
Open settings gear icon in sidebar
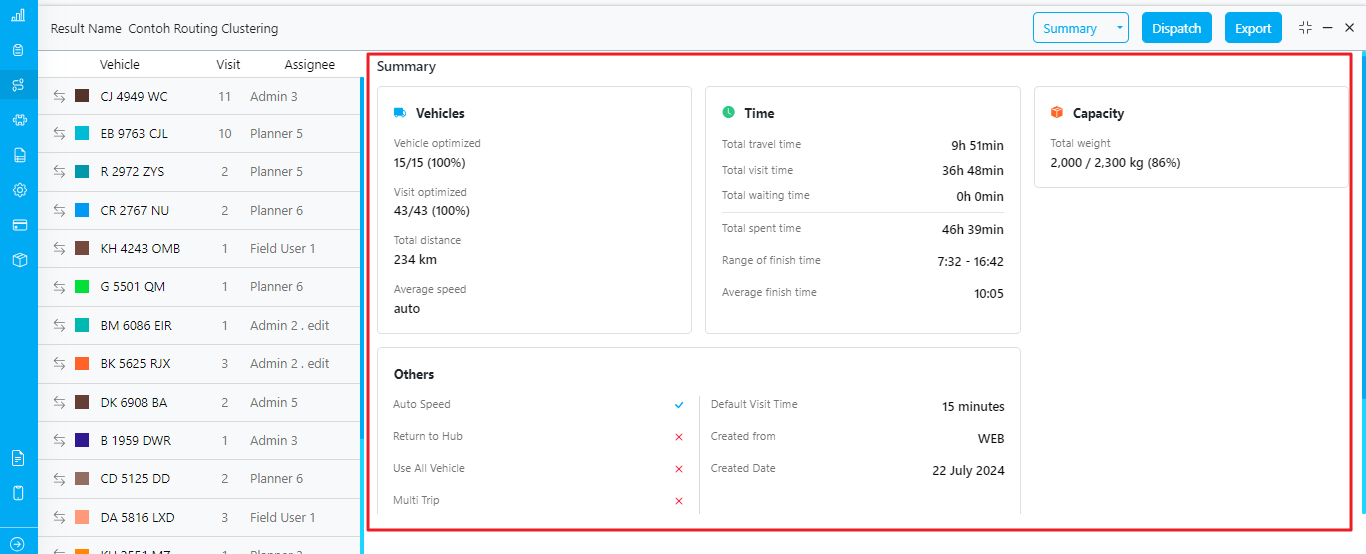coord(18,190)
